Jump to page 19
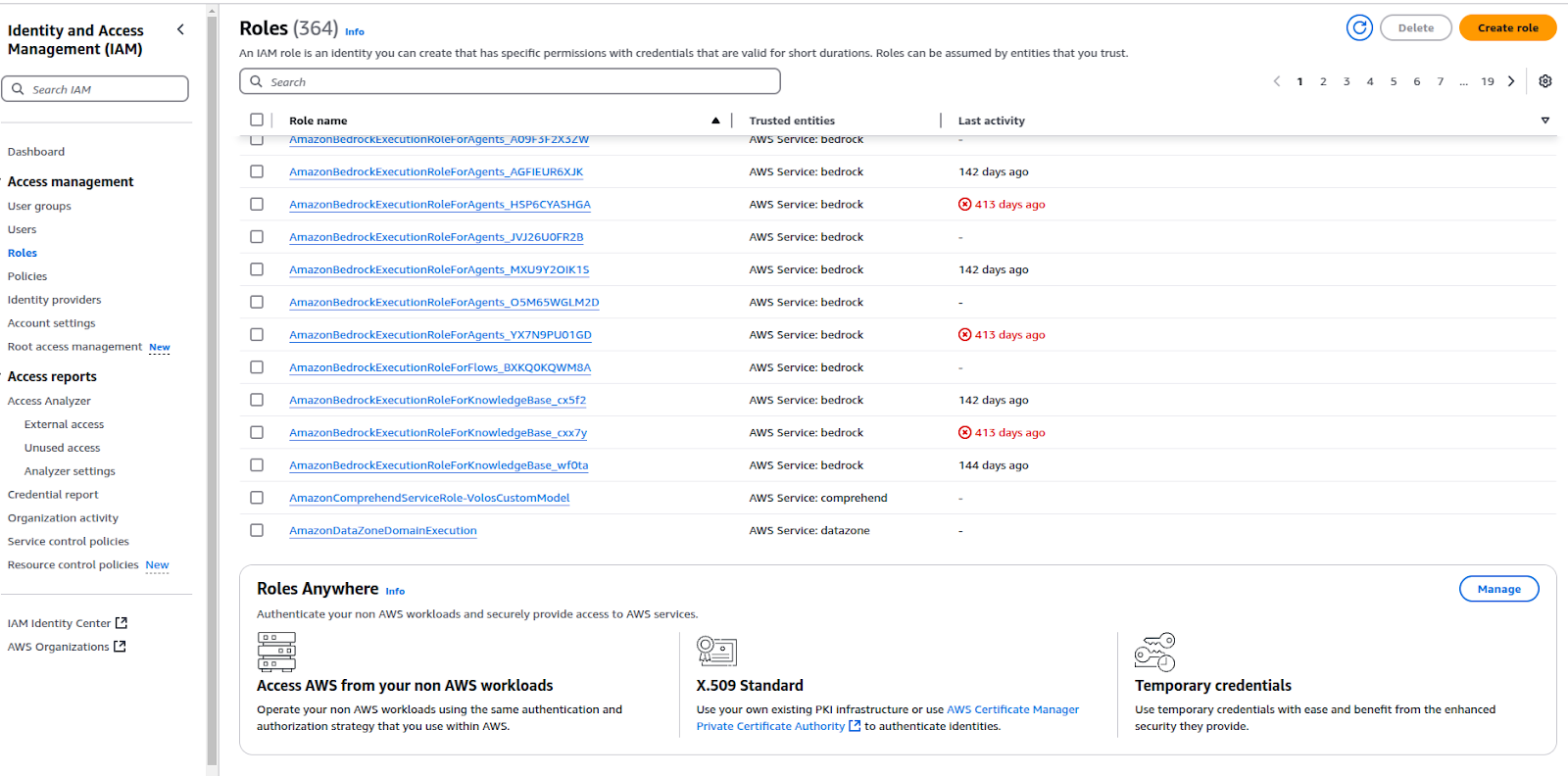Image resolution: width=1568 pixels, height=776 pixels. pyautogui.click(x=1488, y=81)
